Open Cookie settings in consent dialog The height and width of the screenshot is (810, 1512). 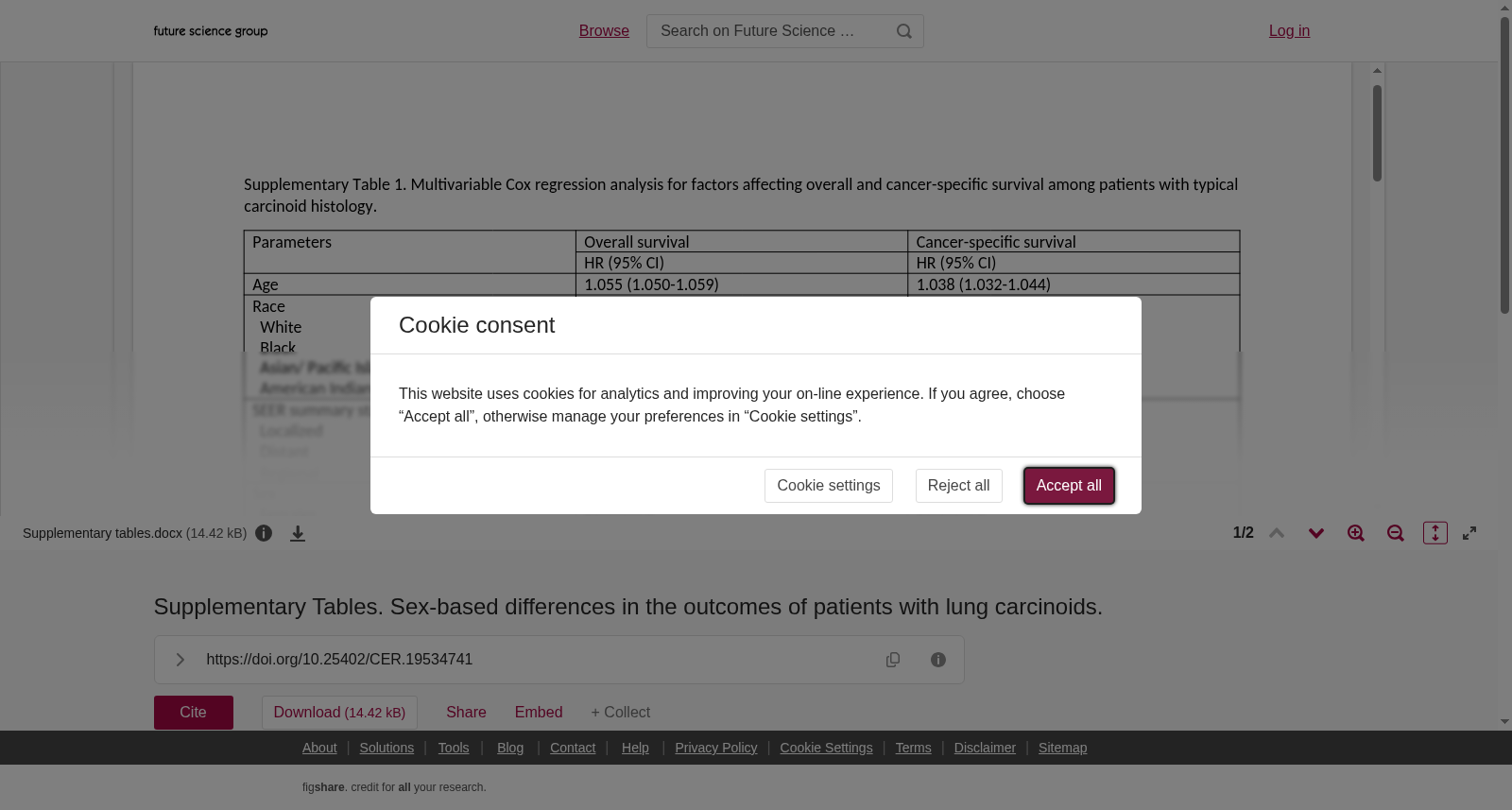coord(829,486)
